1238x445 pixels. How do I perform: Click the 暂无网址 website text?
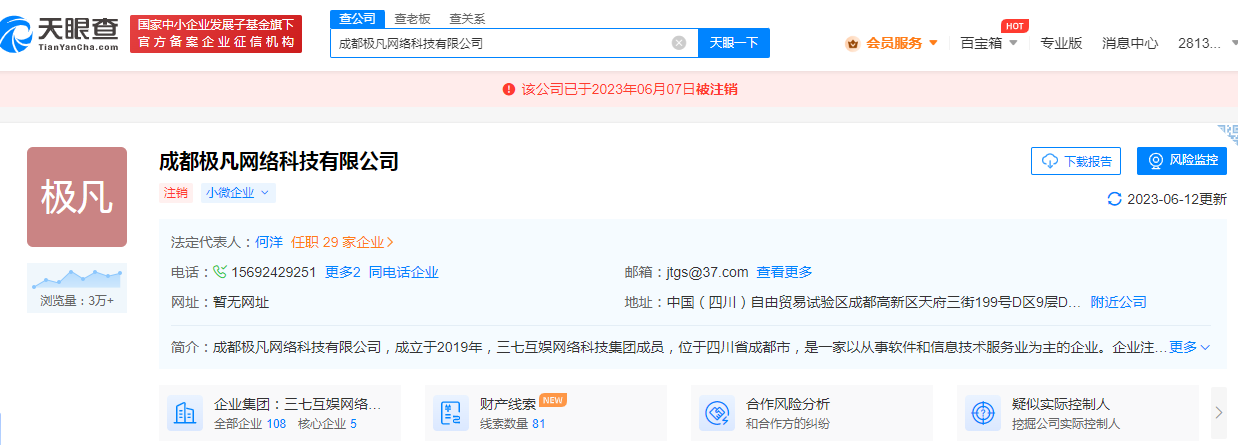(x=241, y=302)
